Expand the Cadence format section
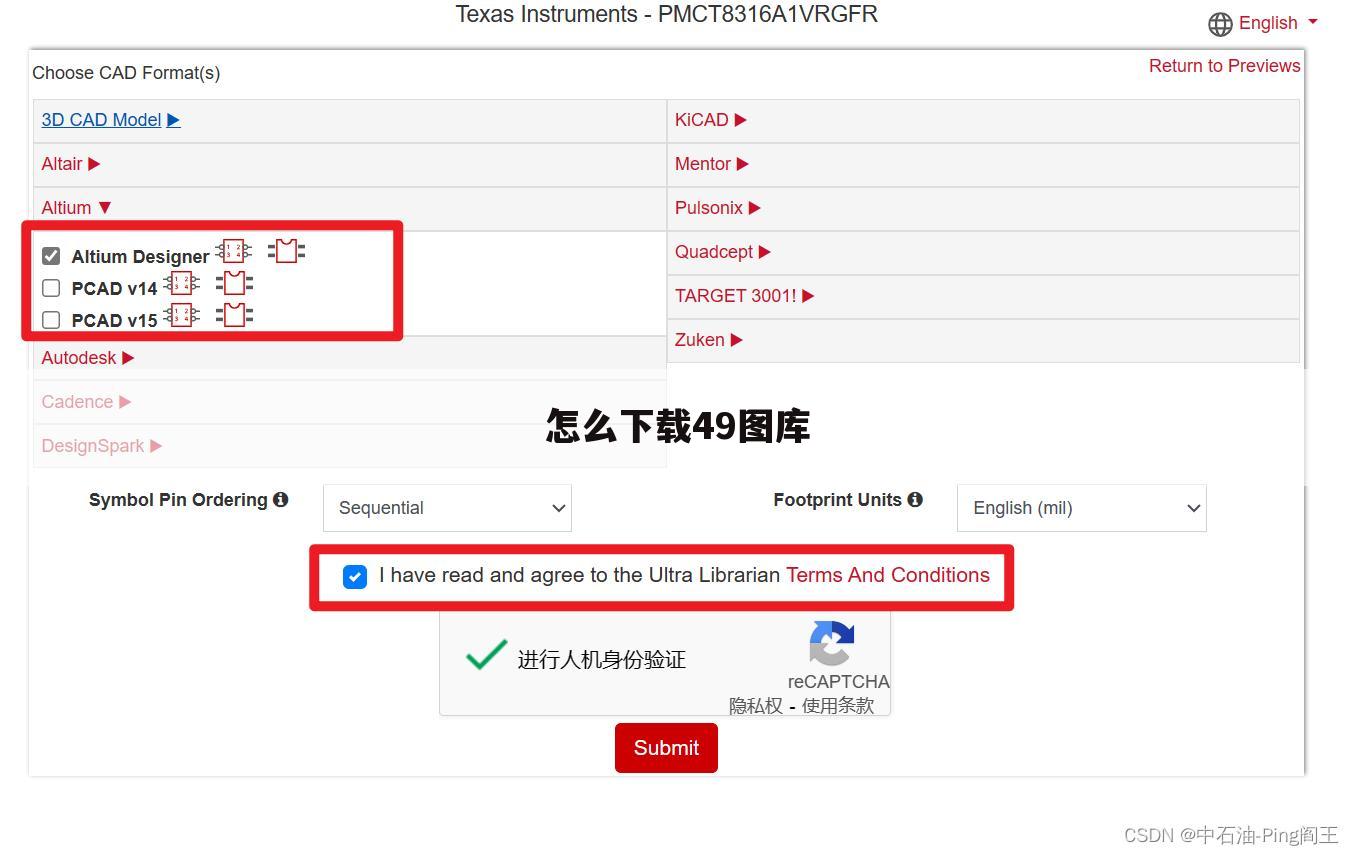Screen dimensions: 1354x855 pyautogui.click(x=86, y=402)
